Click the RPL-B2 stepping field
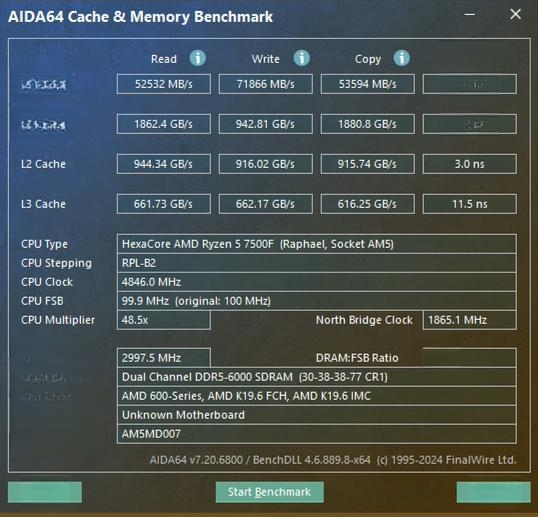Image resolution: width=538 pixels, height=517 pixels. [317, 263]
